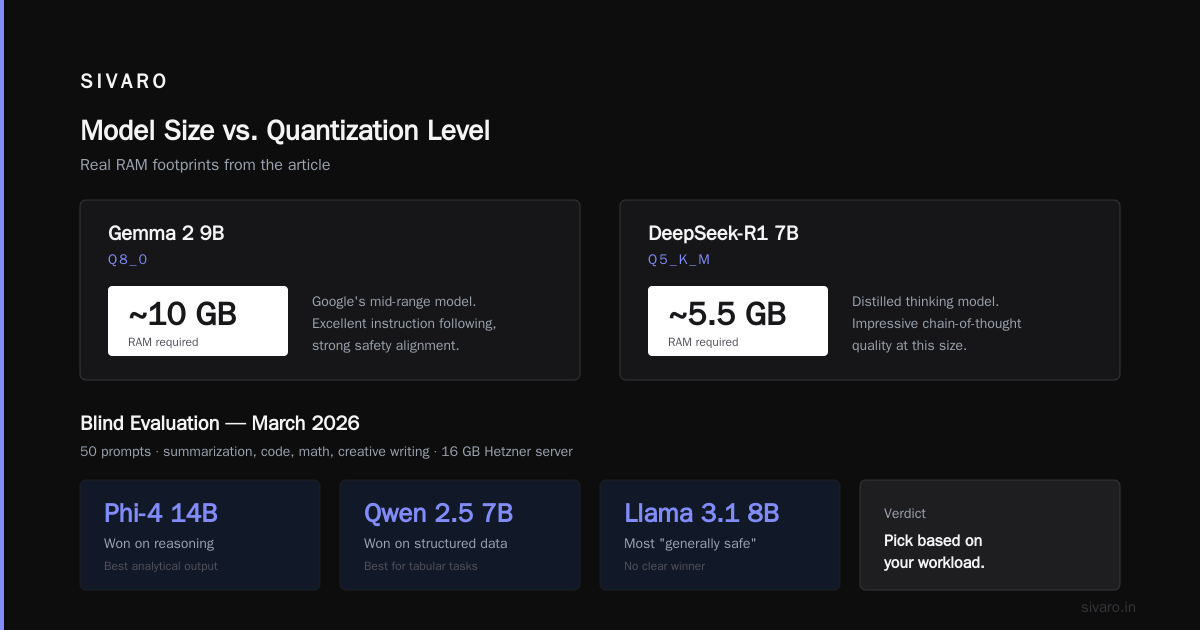Select the Phi-4 14B model name

coord(161,513)
